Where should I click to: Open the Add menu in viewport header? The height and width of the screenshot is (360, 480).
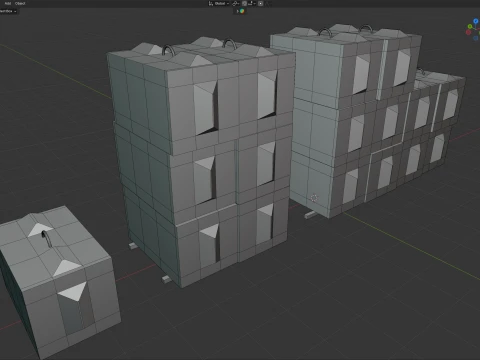(x=8, y=3)
